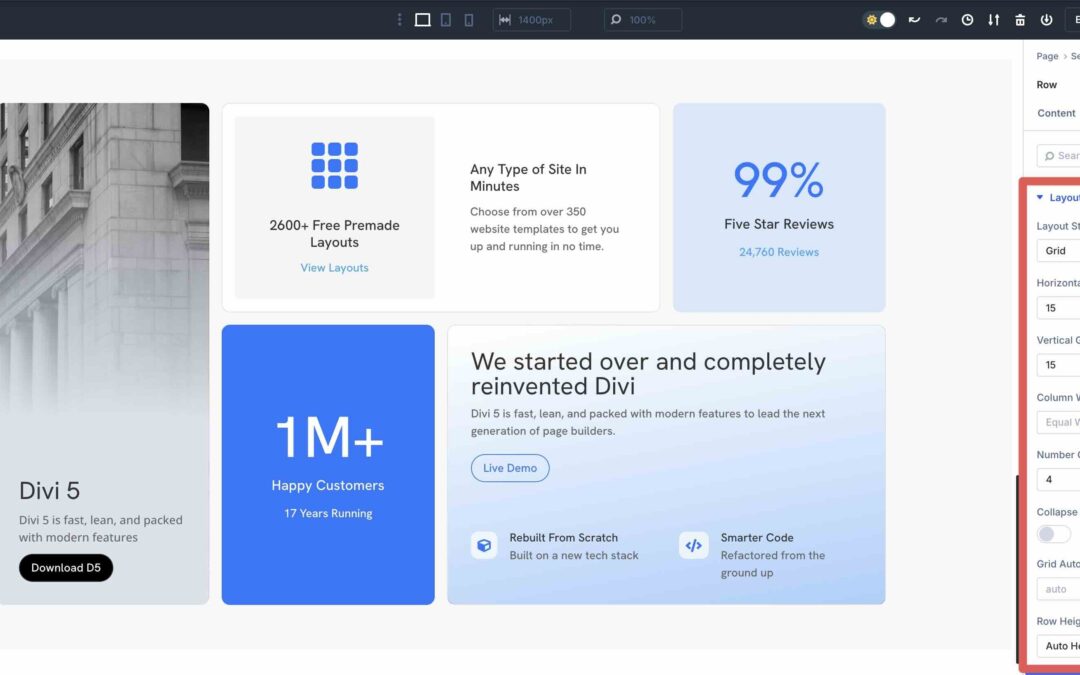
Task: Switch to phone preview mode
Action: pyautogui.click(x=468, y=20)
